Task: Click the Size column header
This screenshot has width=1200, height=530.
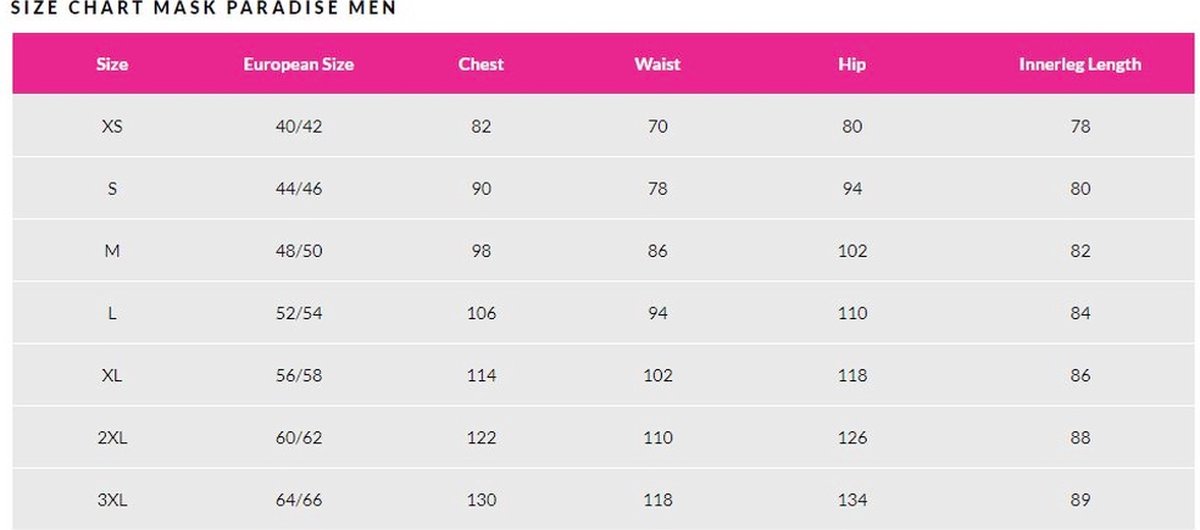Action: (112, 64)
